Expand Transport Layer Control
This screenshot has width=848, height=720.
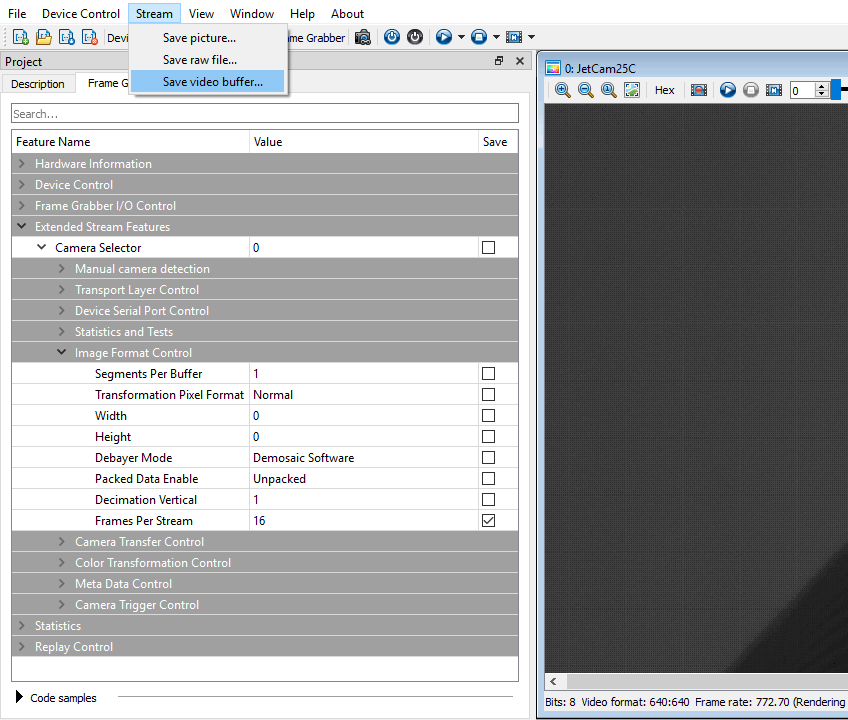click(x=62, y=289)
